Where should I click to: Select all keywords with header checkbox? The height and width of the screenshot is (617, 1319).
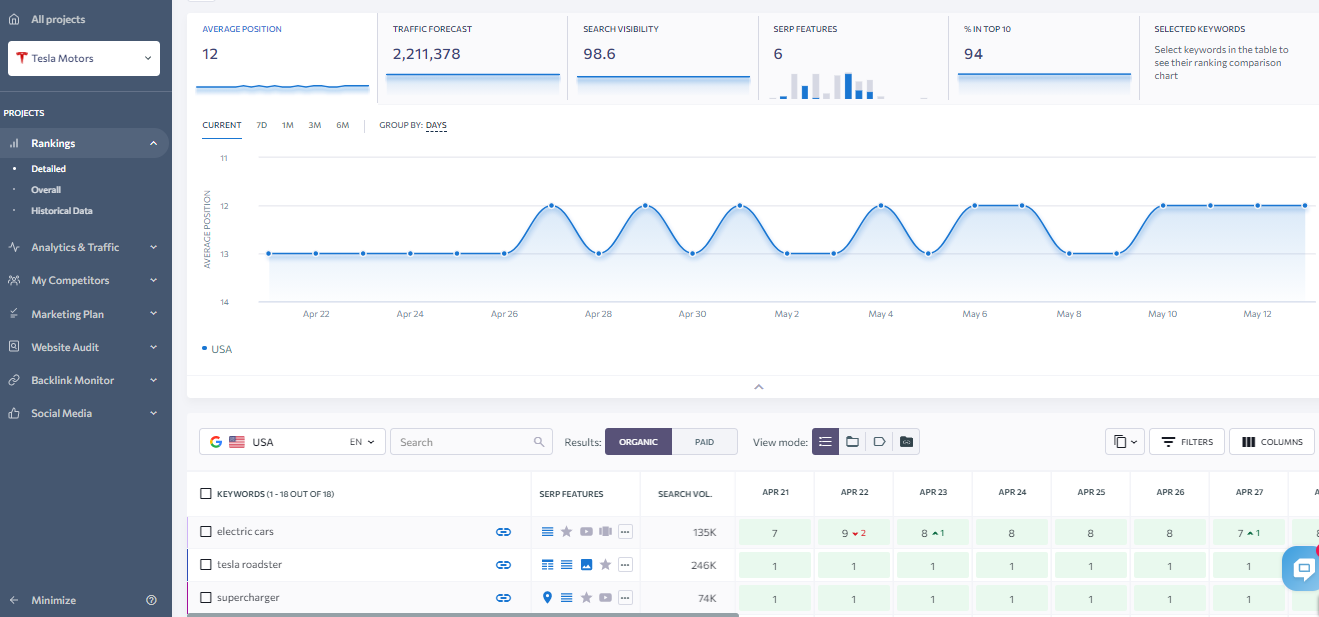point(206,494)
